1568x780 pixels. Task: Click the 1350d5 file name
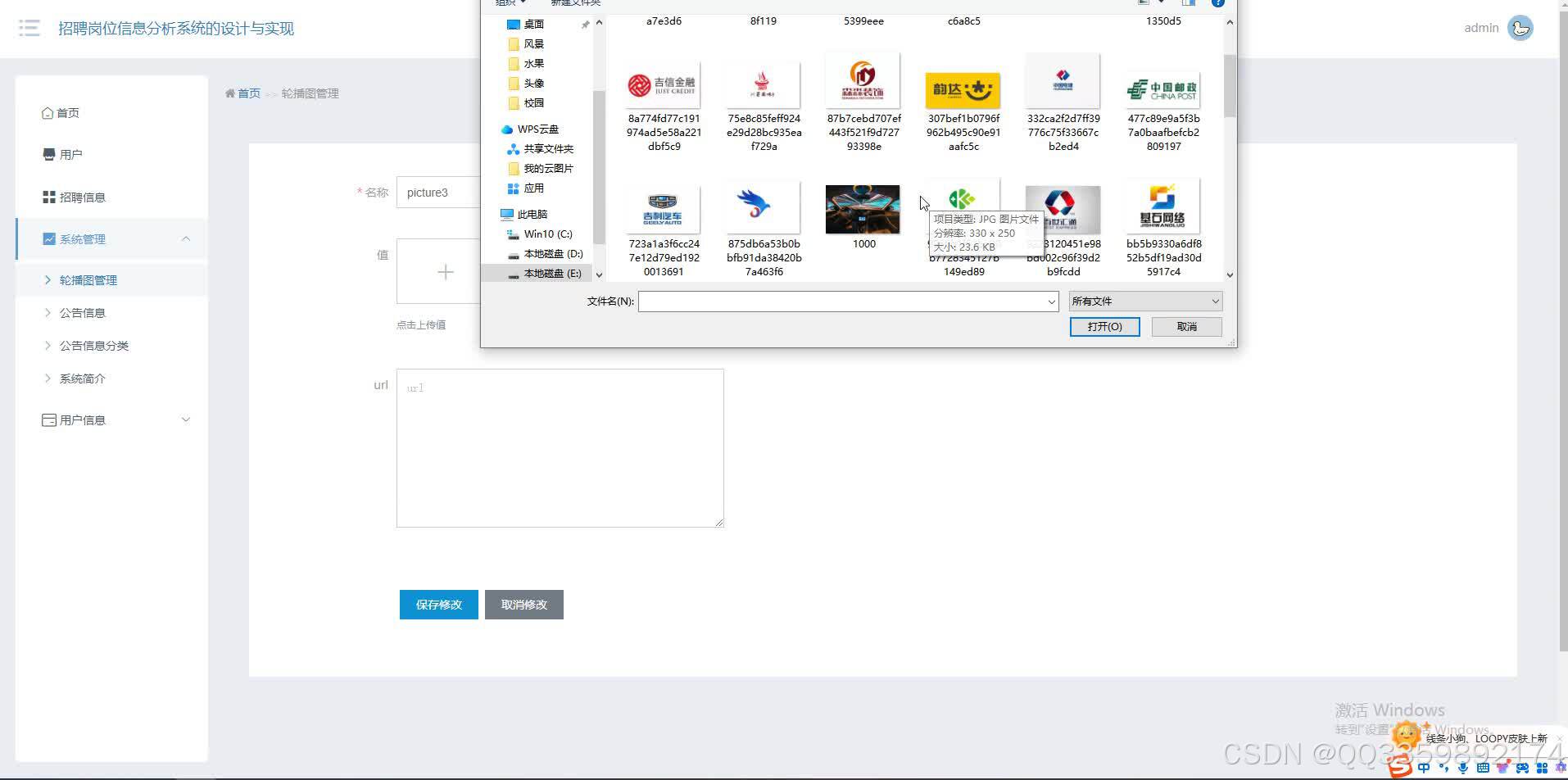1163,21
